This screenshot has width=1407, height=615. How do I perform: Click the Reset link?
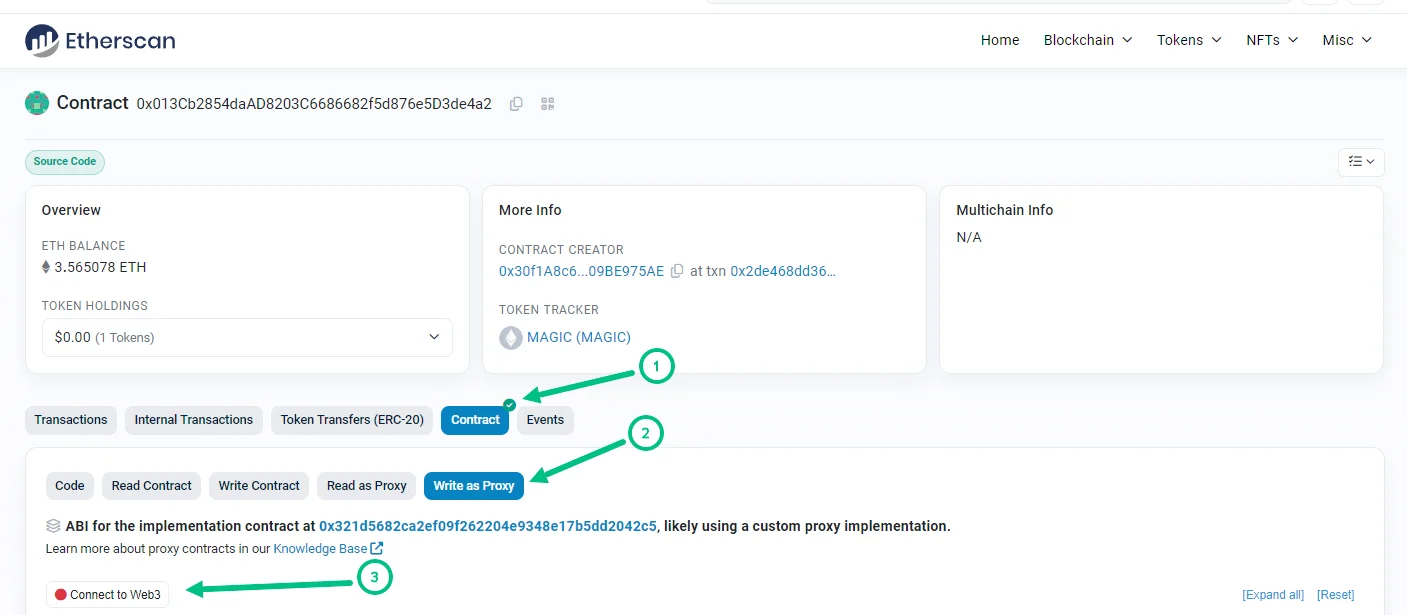[1336, 595]
